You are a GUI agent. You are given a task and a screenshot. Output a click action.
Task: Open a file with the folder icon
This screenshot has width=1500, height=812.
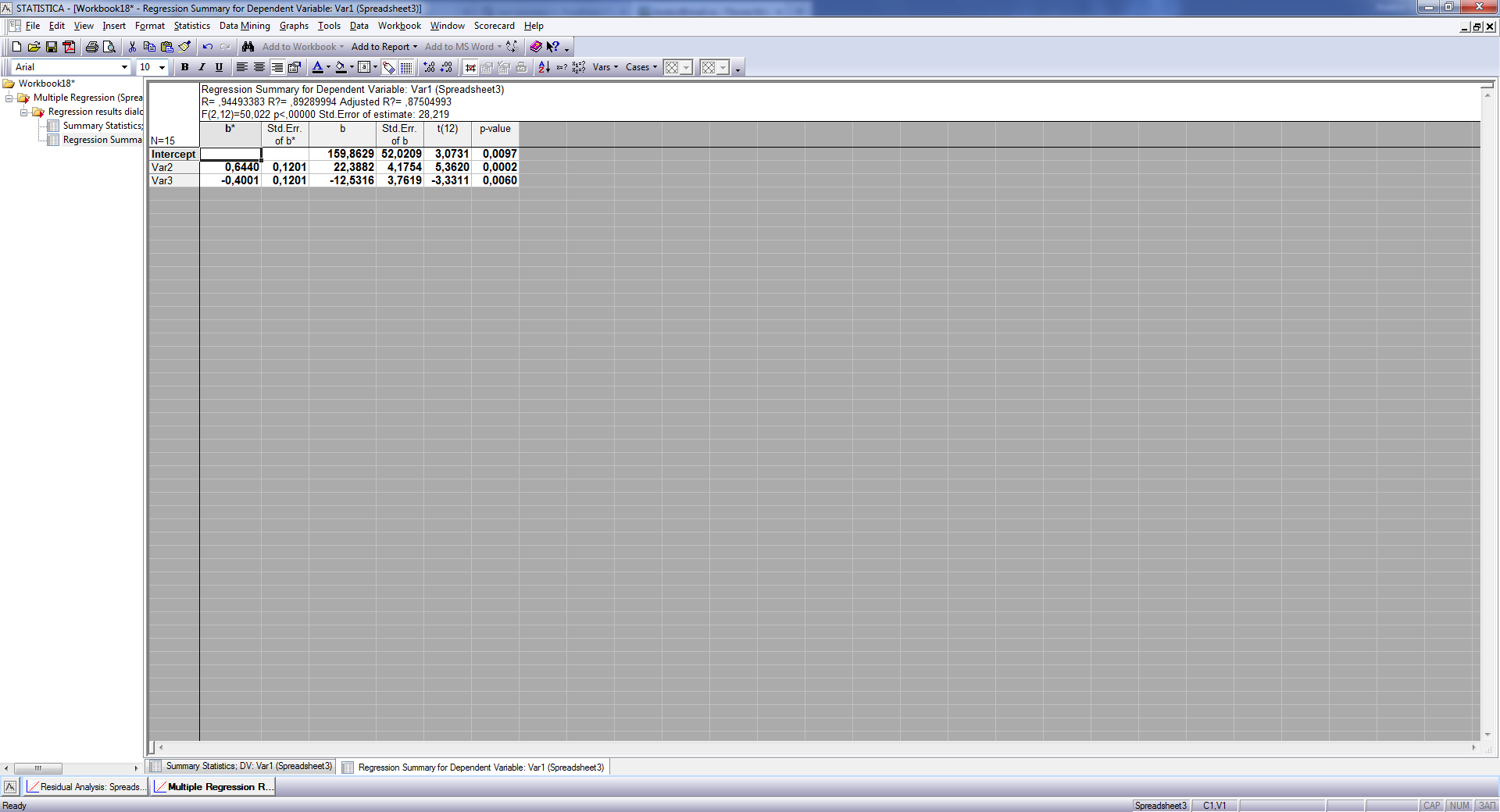pos(34,47)
